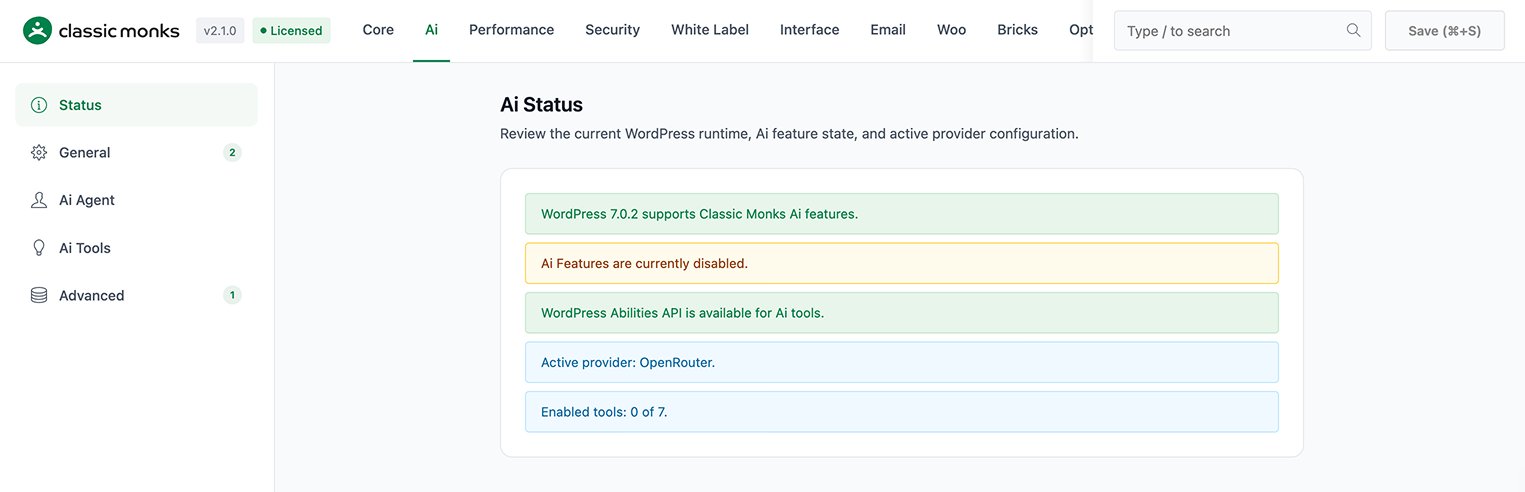Viewport: 1525px width, 492px height.
Task: Open the Woo tab
Action: [951, 30]
